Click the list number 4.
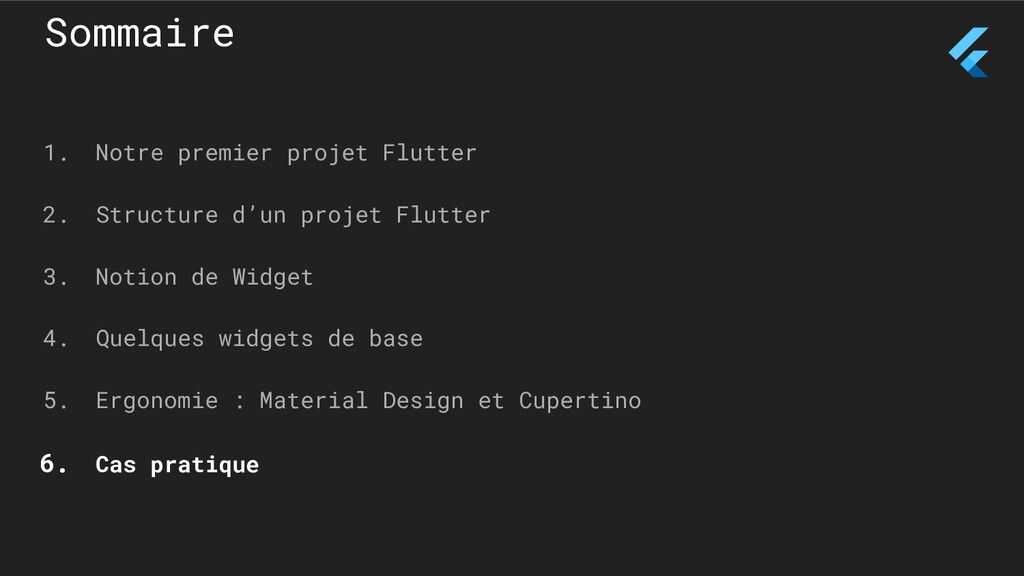The height and width of the screenshot is (576, 1024). (x=55, y=338)
